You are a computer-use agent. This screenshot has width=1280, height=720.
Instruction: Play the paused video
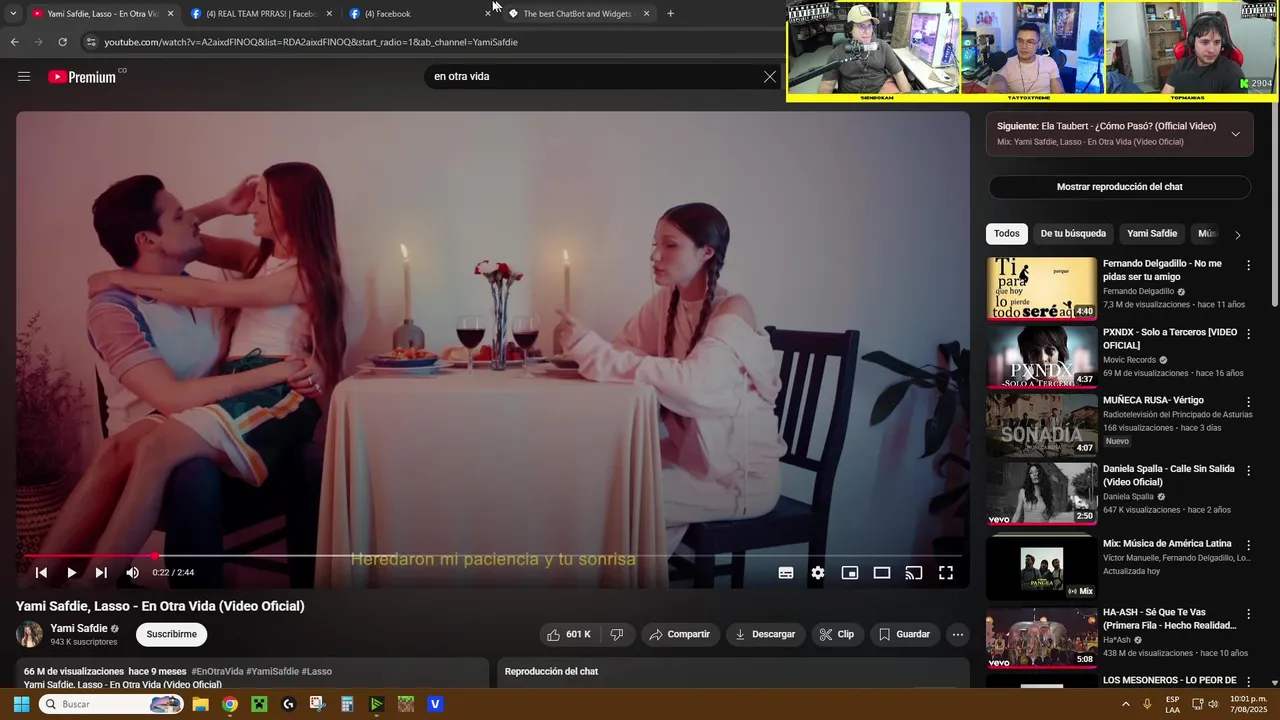click(x=71, y=572)
